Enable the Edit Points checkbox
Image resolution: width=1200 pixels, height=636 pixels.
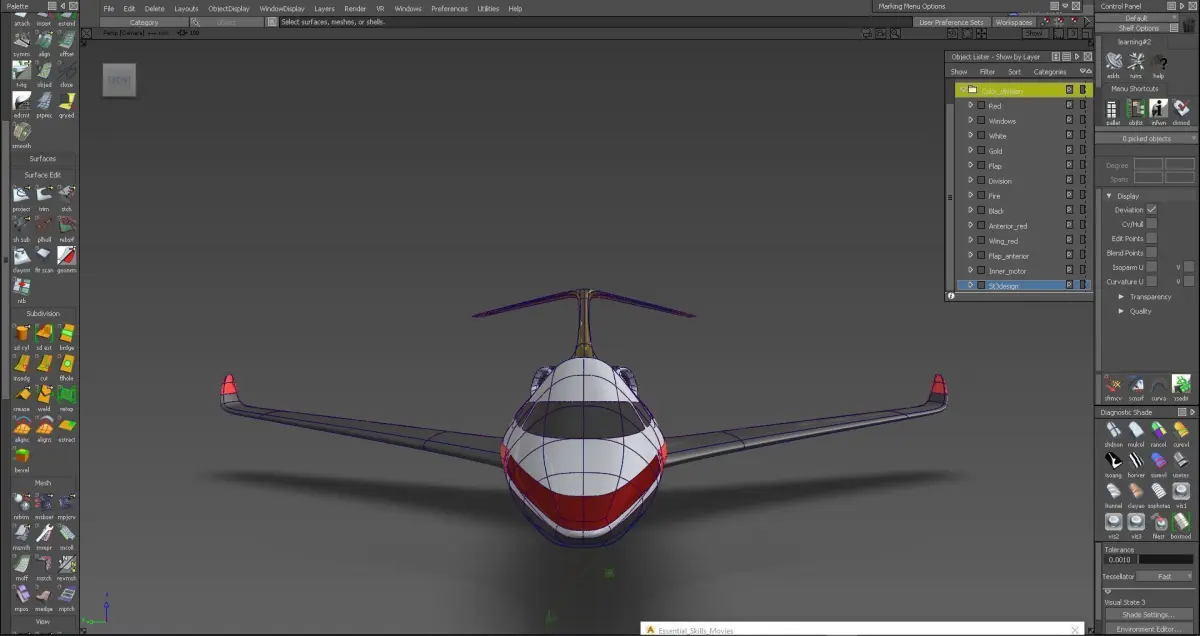tap(1151, 238)
